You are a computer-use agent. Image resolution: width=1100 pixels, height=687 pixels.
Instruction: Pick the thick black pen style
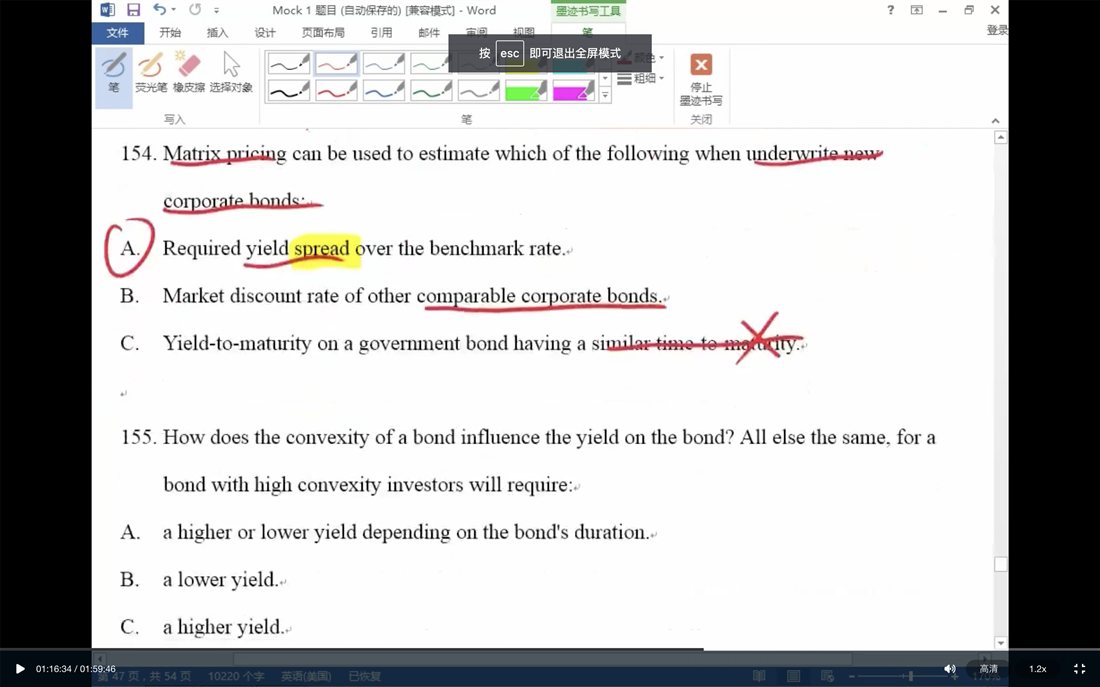tap(288, 91)
